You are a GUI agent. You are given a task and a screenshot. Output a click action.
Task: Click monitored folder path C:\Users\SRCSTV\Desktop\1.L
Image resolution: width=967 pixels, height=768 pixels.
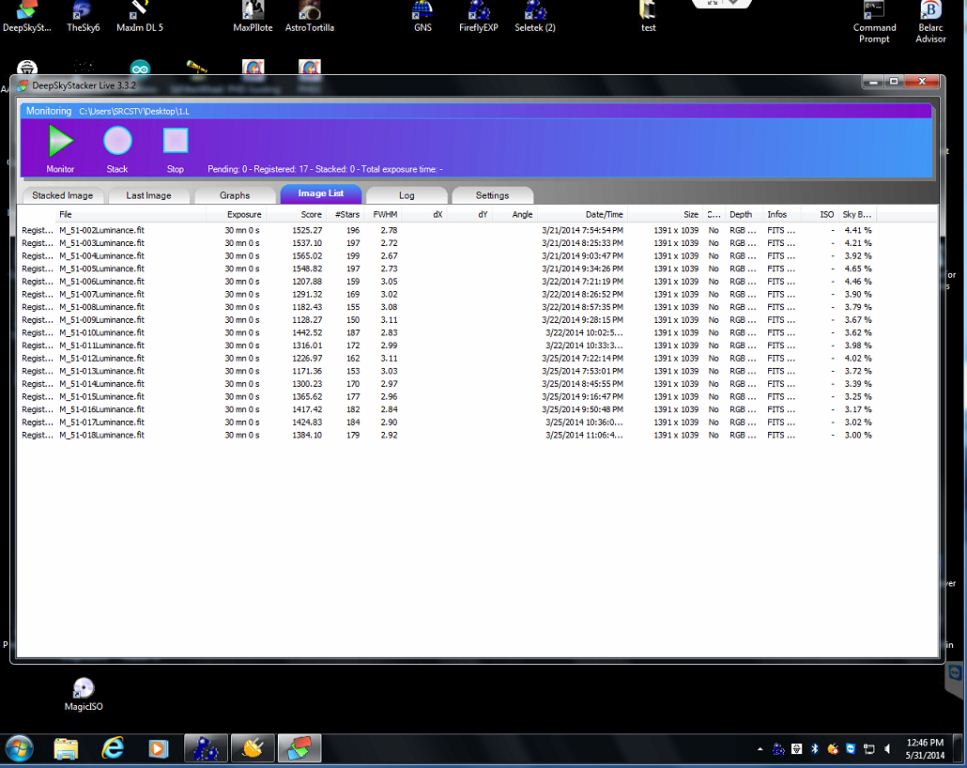[134, 112]
